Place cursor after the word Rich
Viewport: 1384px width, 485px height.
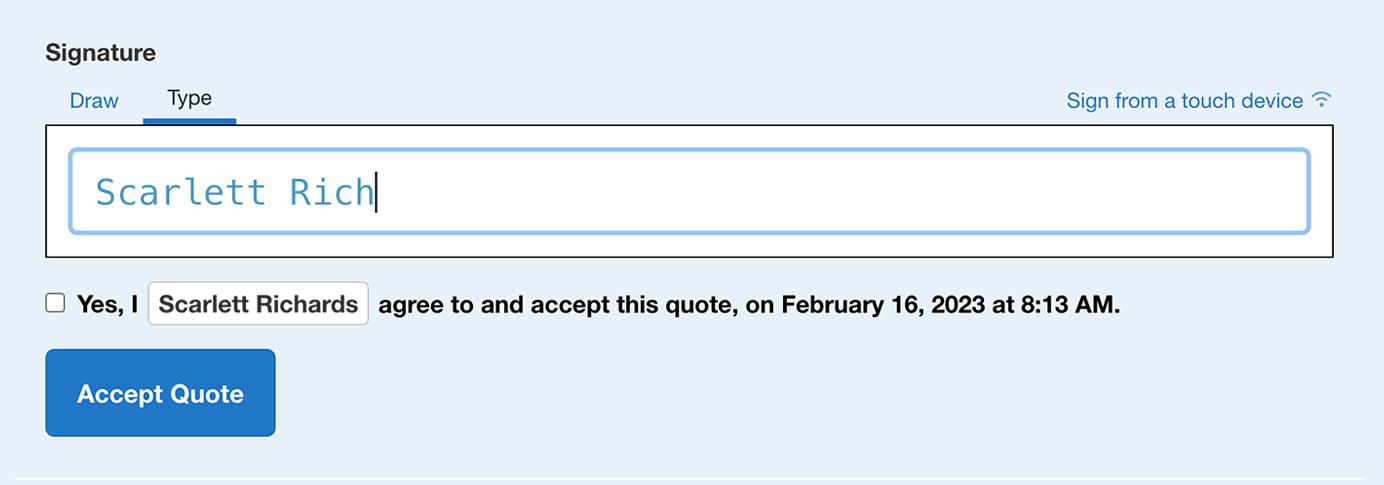375,192
